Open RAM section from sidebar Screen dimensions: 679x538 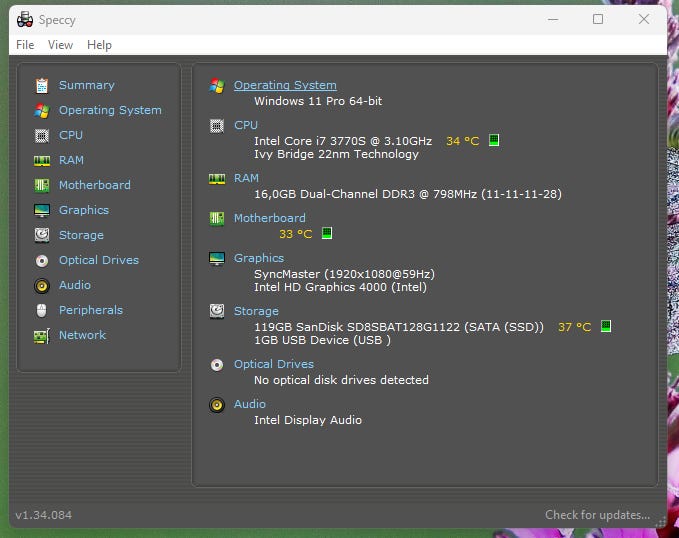(71, 160)
